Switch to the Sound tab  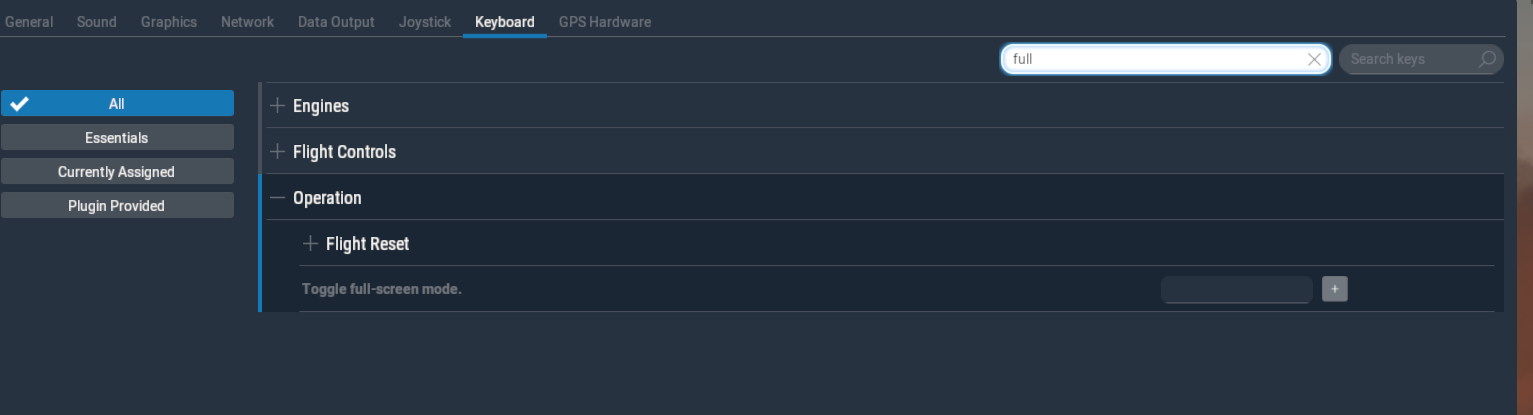coord(96,21)
